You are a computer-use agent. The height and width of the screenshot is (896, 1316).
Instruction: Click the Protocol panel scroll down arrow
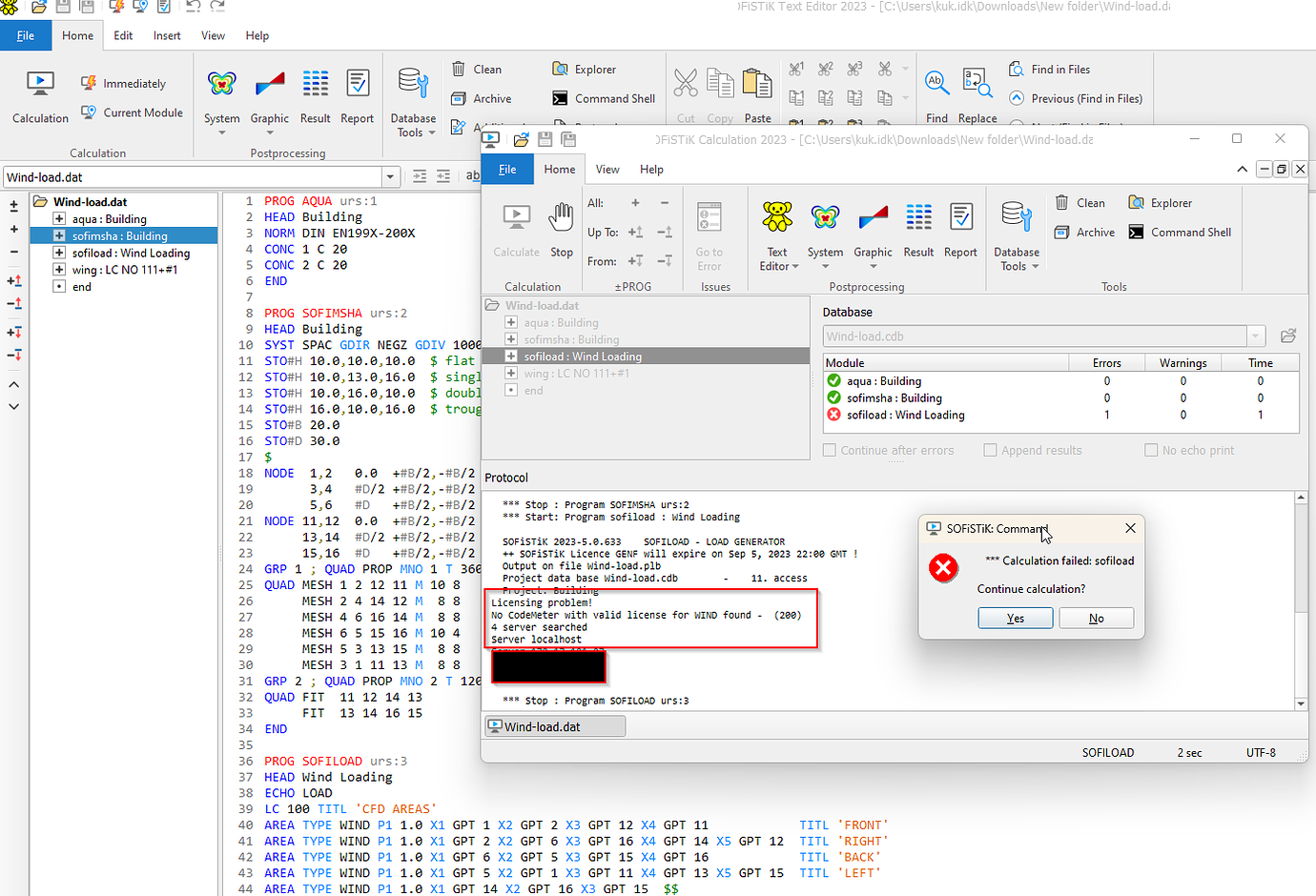coord(1301,703)
